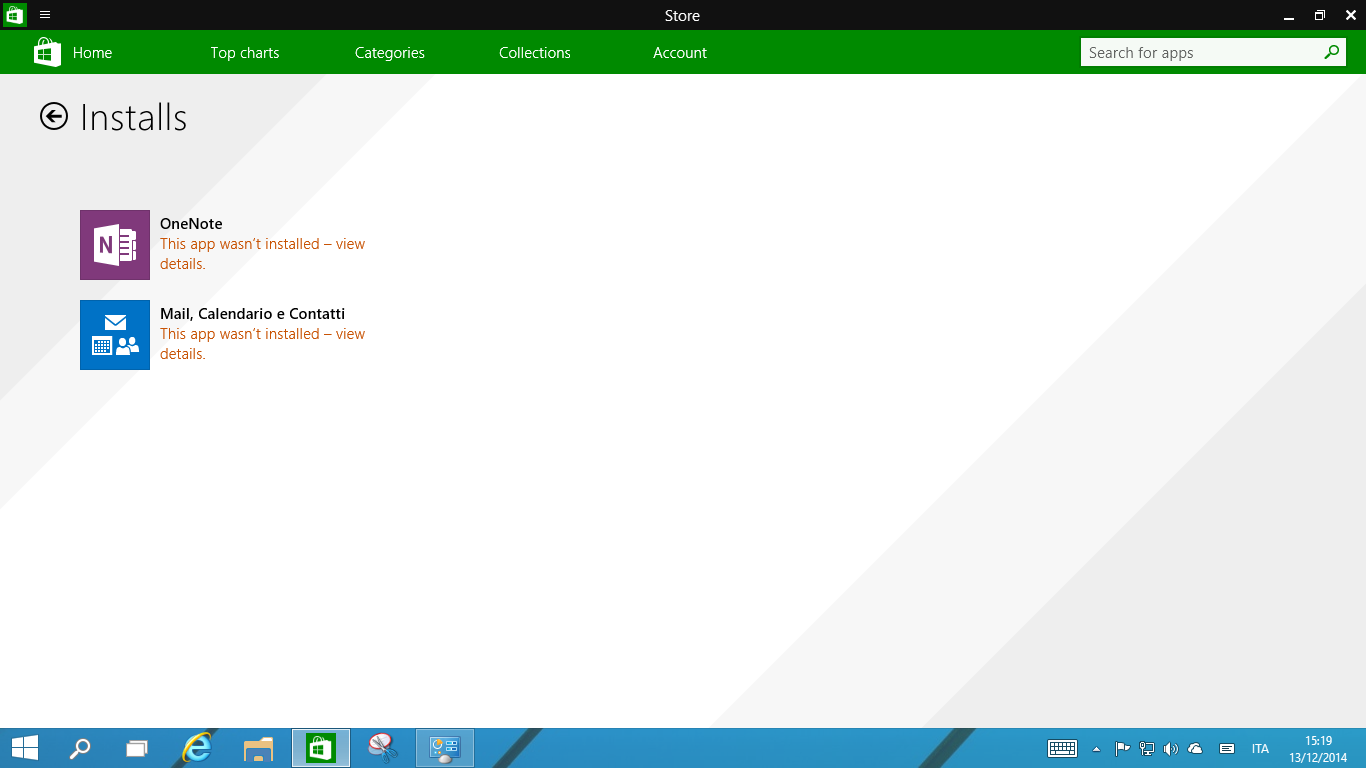Open Action Center flag icon
Screen dimensions: 1366x768
(1122, 748)
